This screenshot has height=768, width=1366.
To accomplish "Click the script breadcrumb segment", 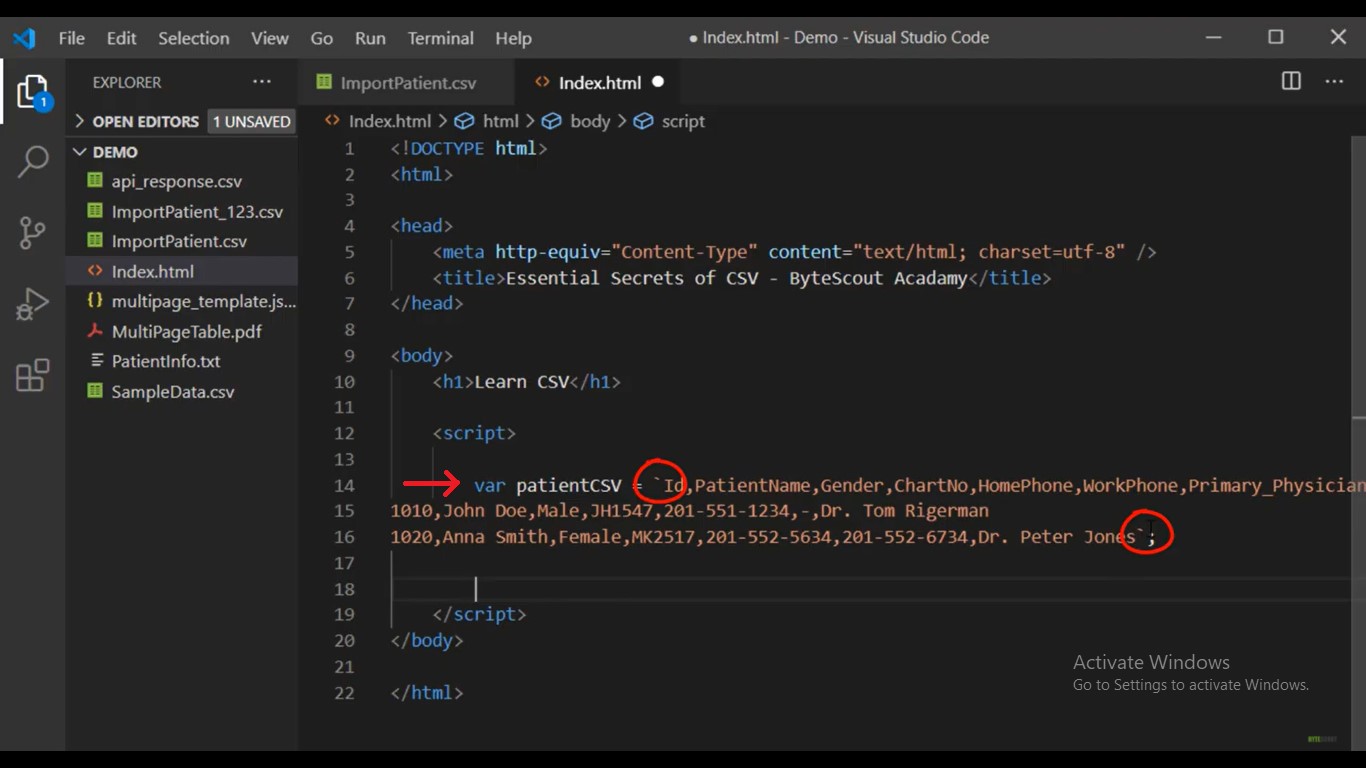I will pos(683,121).
